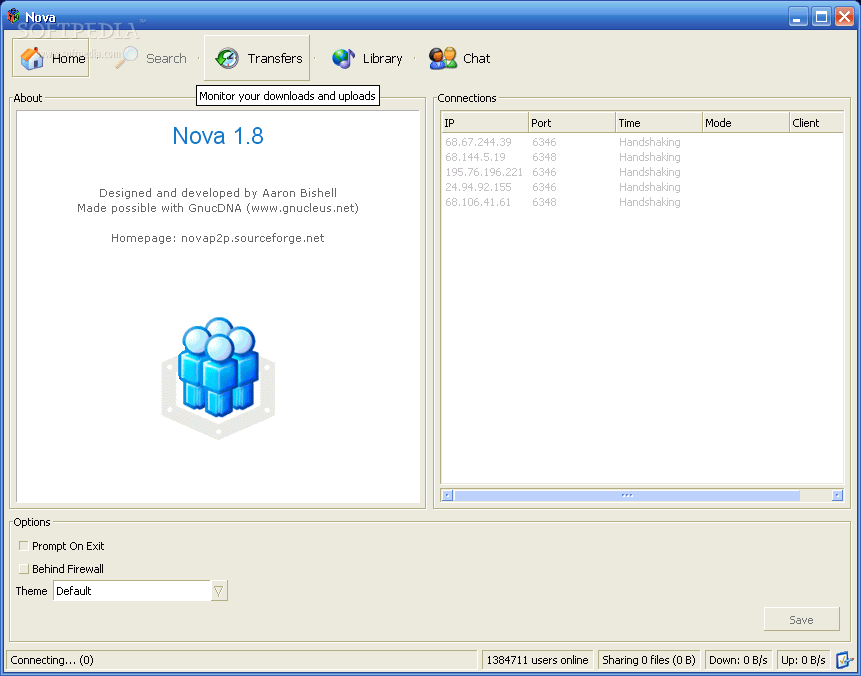
Task: Sort connections by Port column header
Action: (x=572, y=123)
